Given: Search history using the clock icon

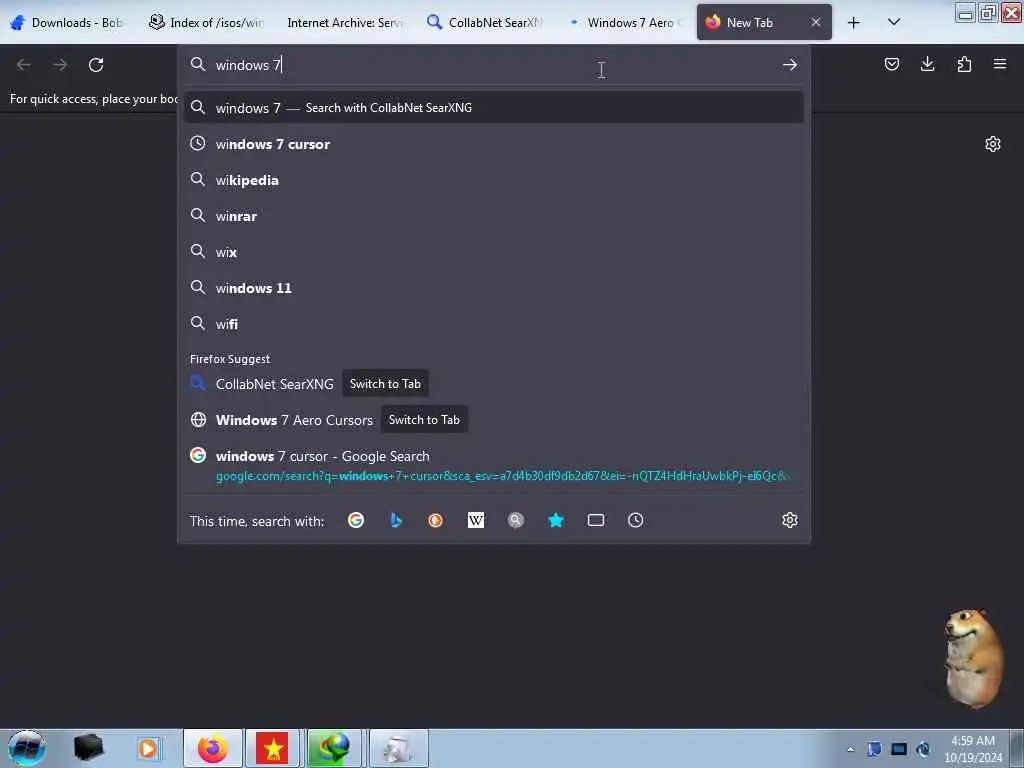Looking at the screenshot, I should [x=635, y=520].
